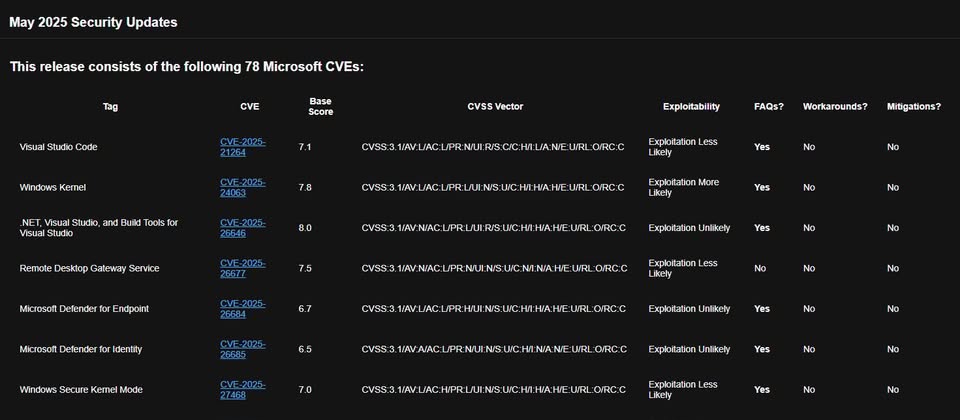This screenshot has width=960, height=420.
Task: Click Workarounds 'No' in Windows Kernel row
Action: click(809, 187)
